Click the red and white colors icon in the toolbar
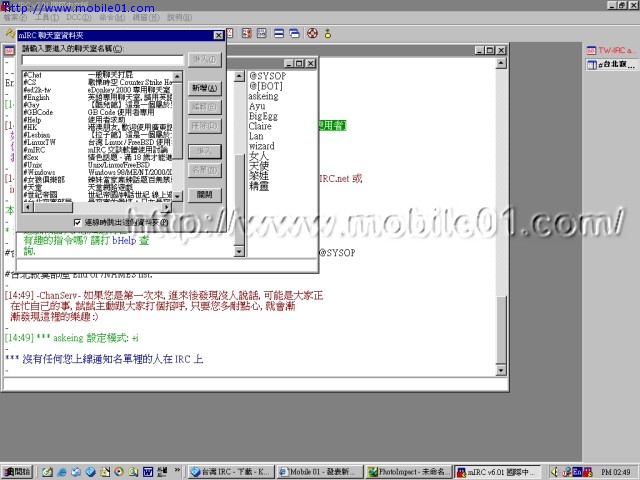This screenshot has width=640, height=480. (247, 33)
